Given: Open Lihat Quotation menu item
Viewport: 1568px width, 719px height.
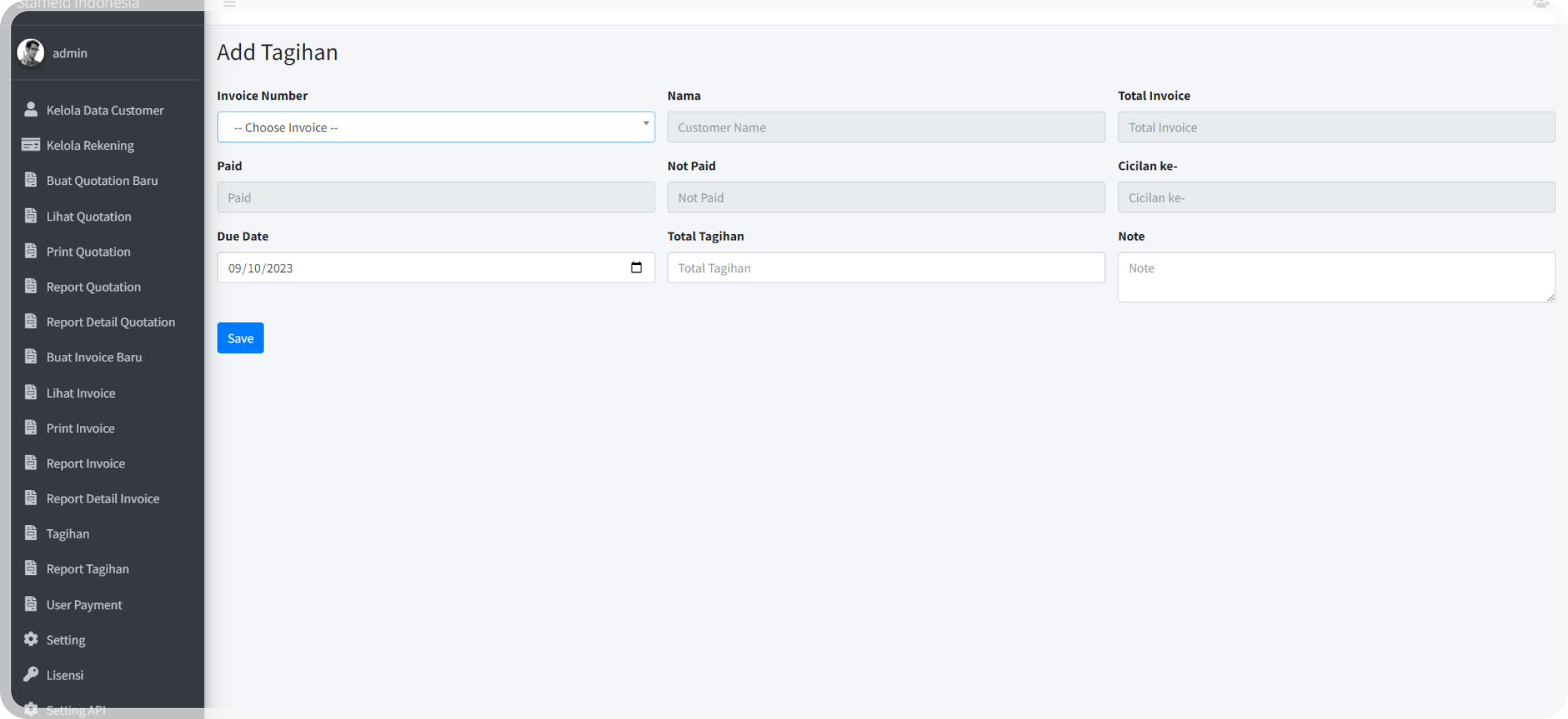Looking at the screenshot, I should [89, 216].
